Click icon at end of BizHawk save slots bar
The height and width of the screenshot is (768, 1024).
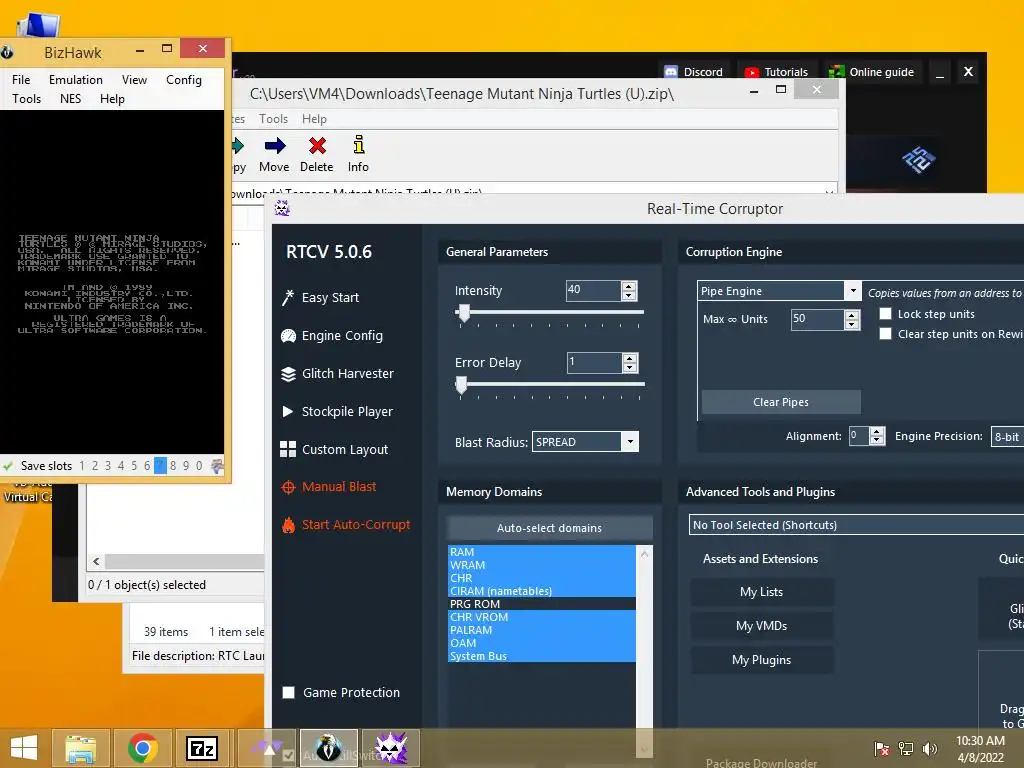point(217,466)
